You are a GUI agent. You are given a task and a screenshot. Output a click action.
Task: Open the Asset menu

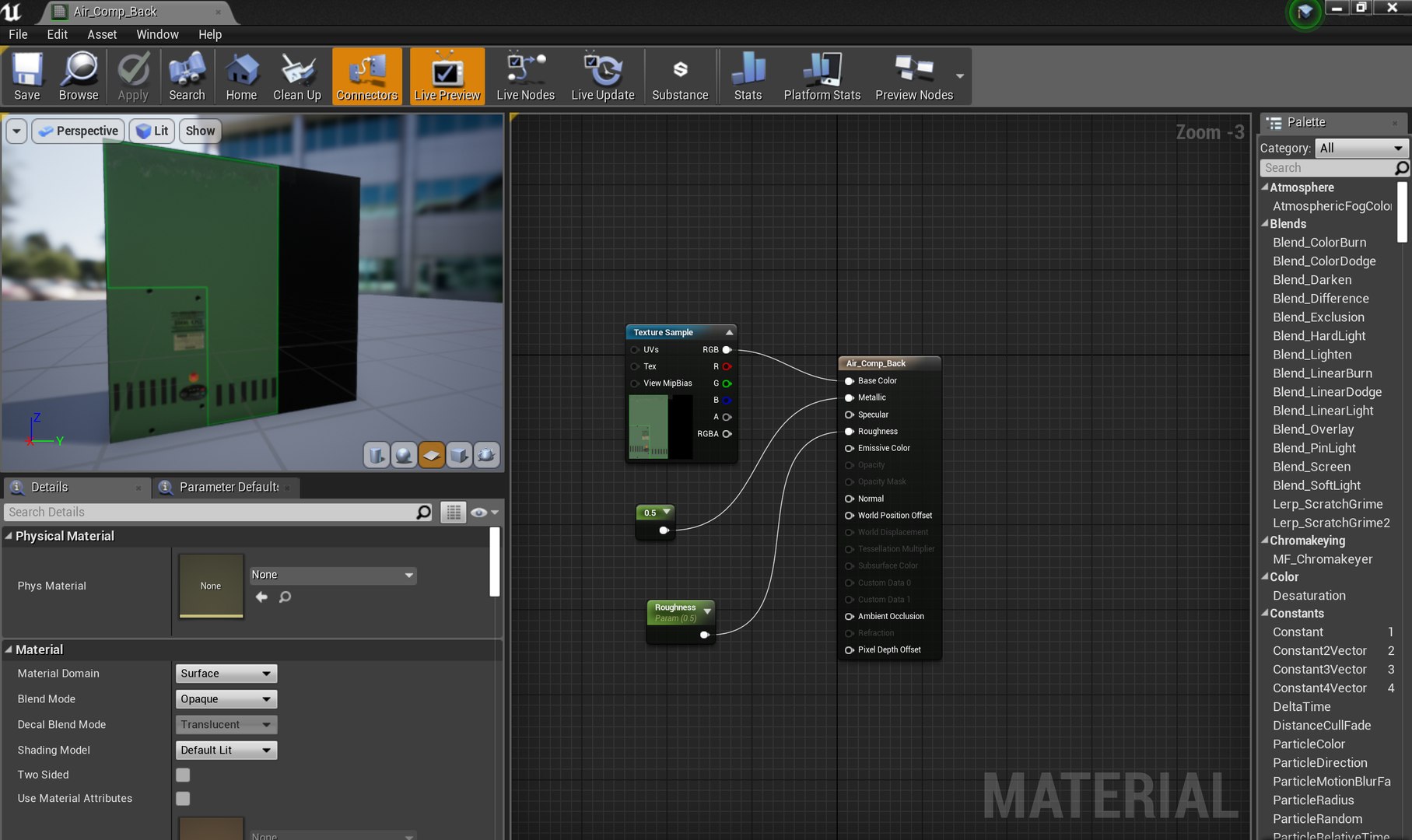(x=102, y=34)
